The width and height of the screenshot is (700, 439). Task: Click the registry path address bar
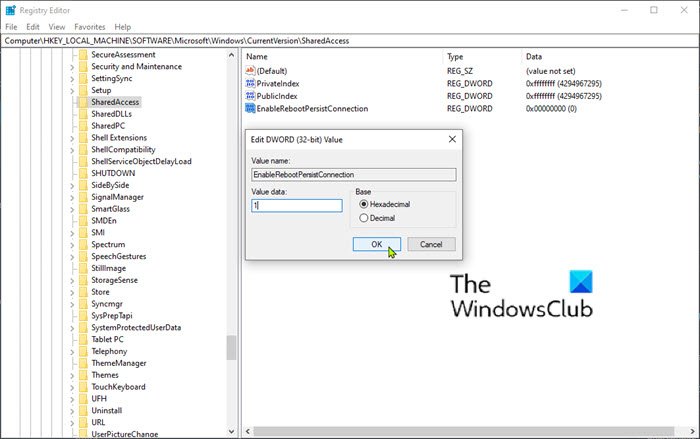click(350, 41)
